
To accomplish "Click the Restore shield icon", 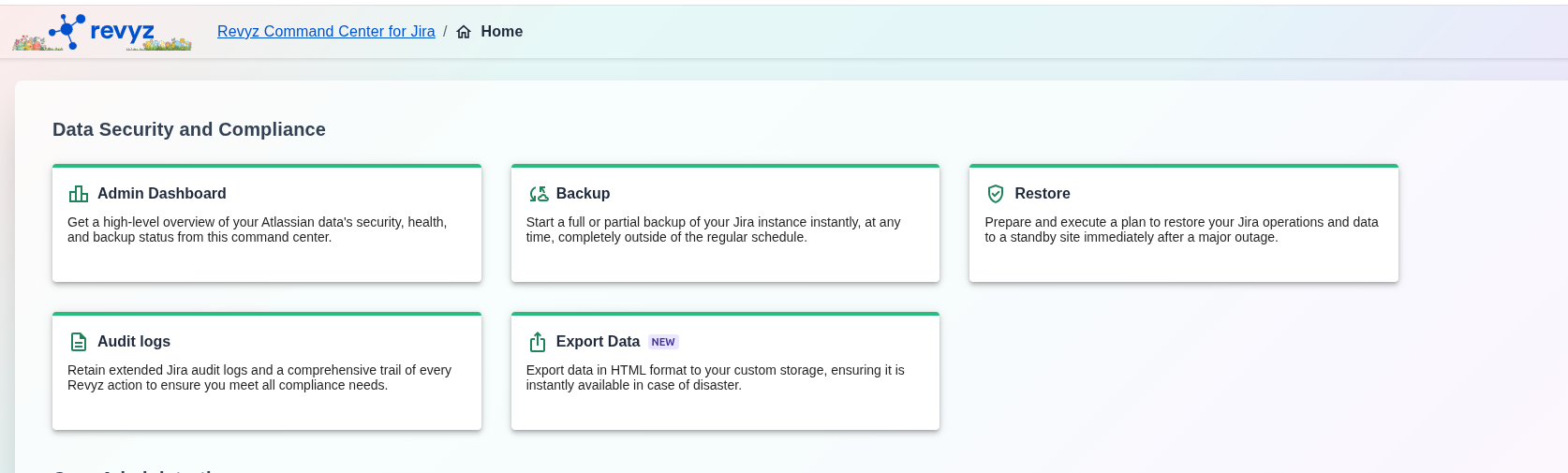I will coord(996,194).
